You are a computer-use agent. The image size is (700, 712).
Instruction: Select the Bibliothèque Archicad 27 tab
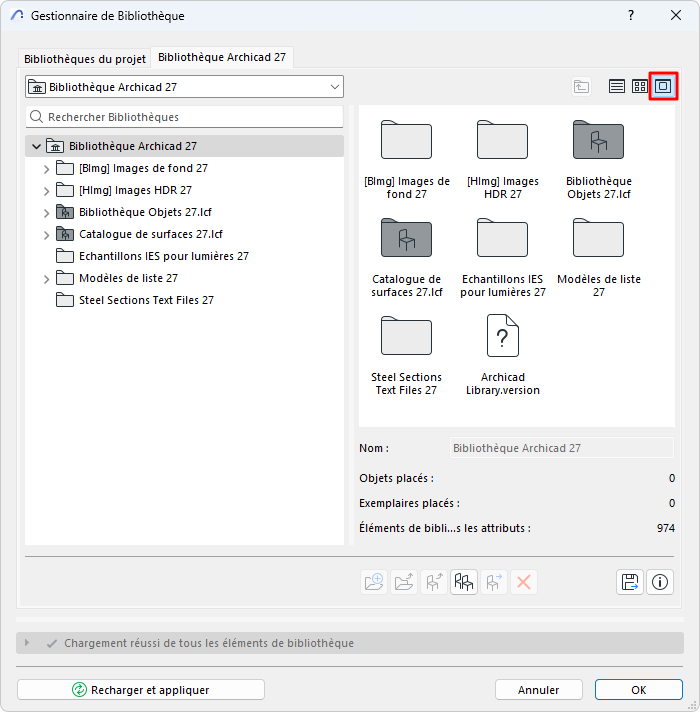[222, 57]
